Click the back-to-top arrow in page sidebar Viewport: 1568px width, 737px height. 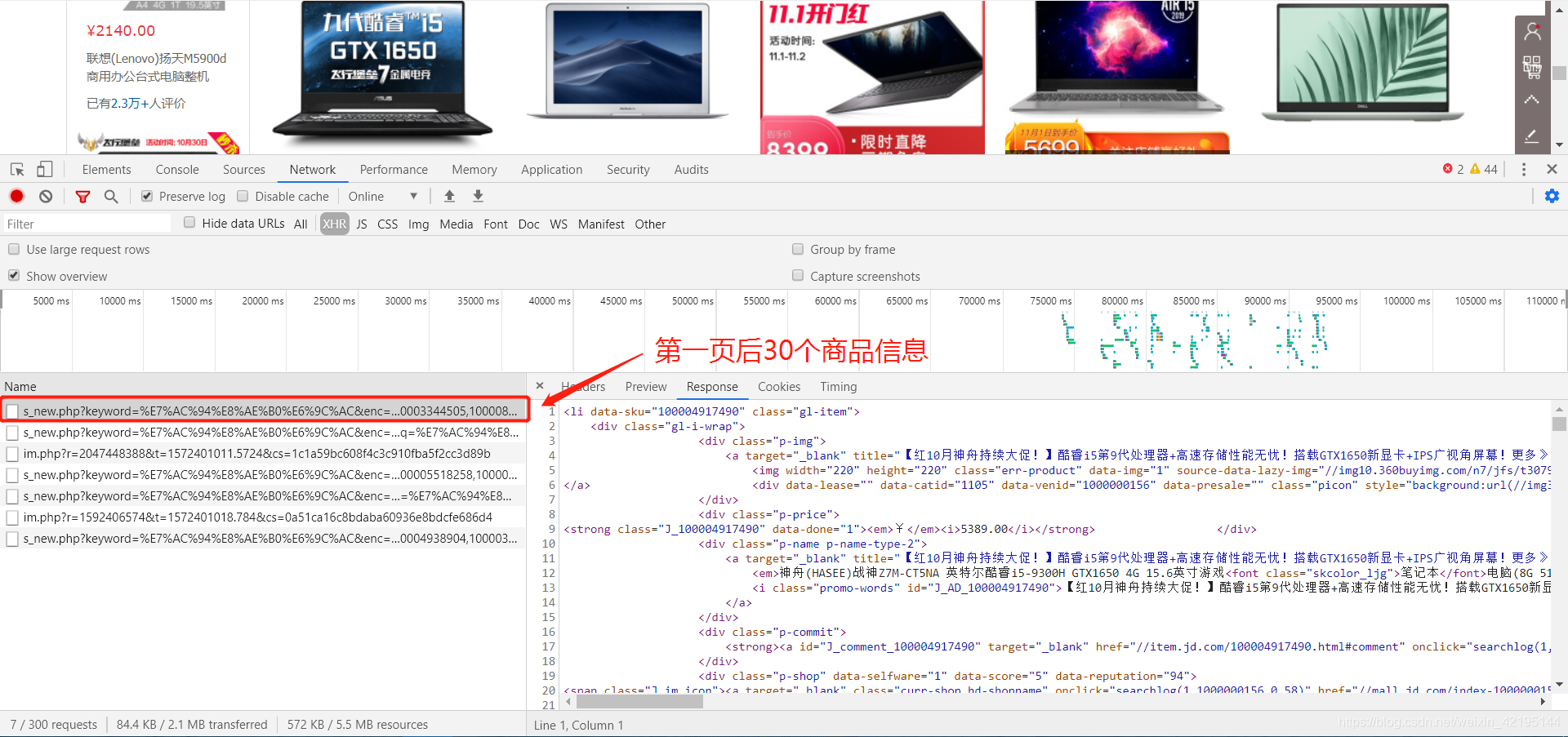tap(1532, 100)
